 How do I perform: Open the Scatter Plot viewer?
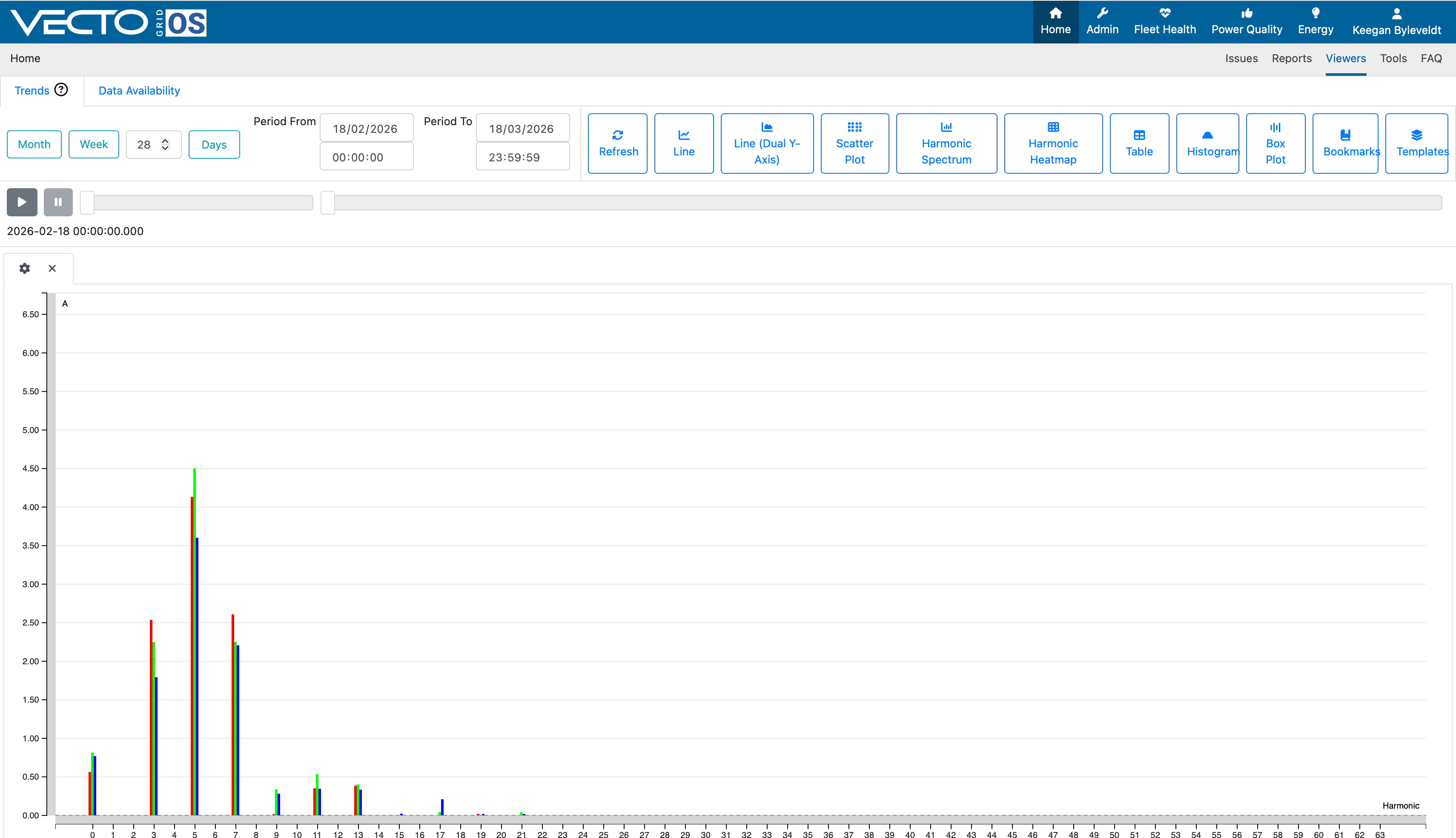[854, 143]
